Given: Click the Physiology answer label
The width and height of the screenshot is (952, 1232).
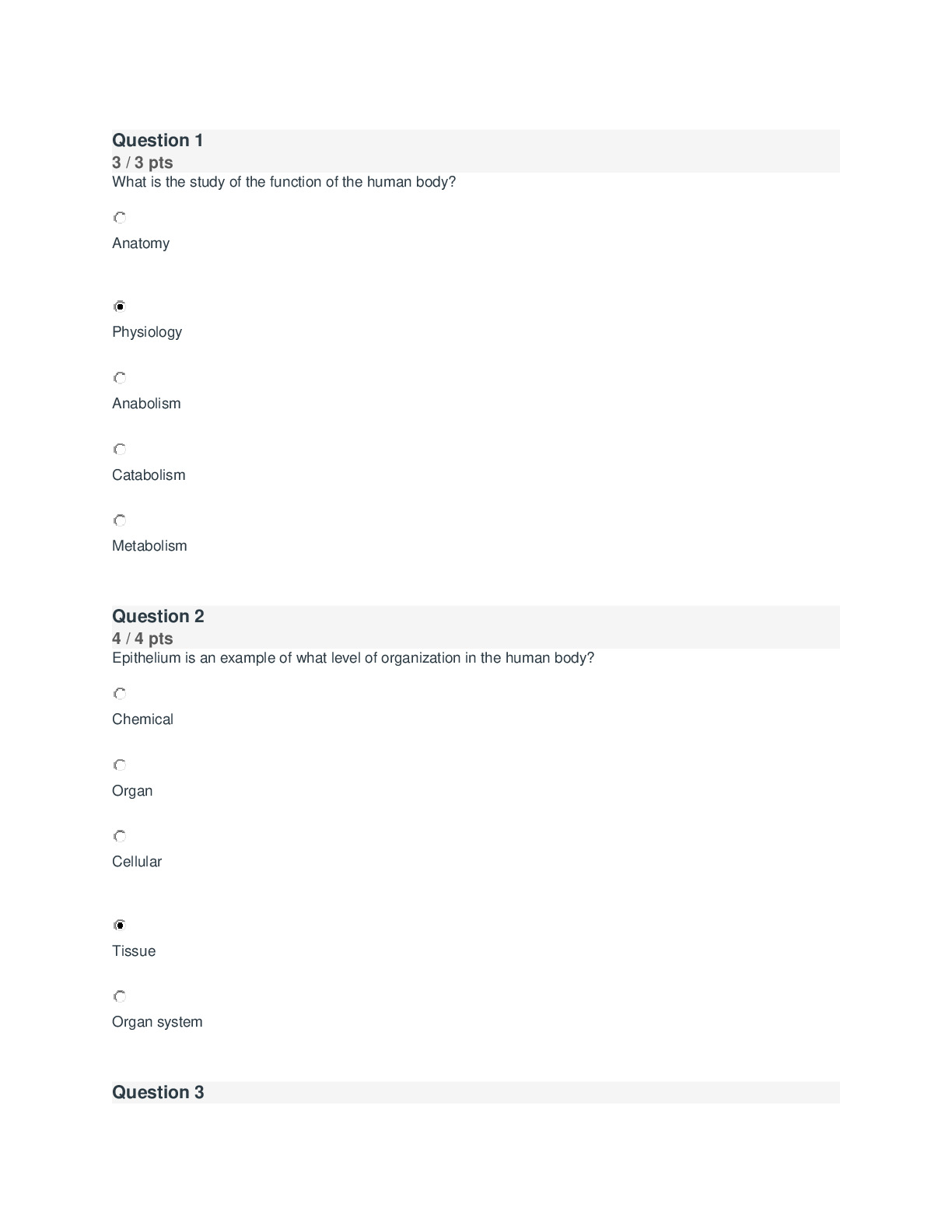Looking at the screenshot, I should 147,332.
